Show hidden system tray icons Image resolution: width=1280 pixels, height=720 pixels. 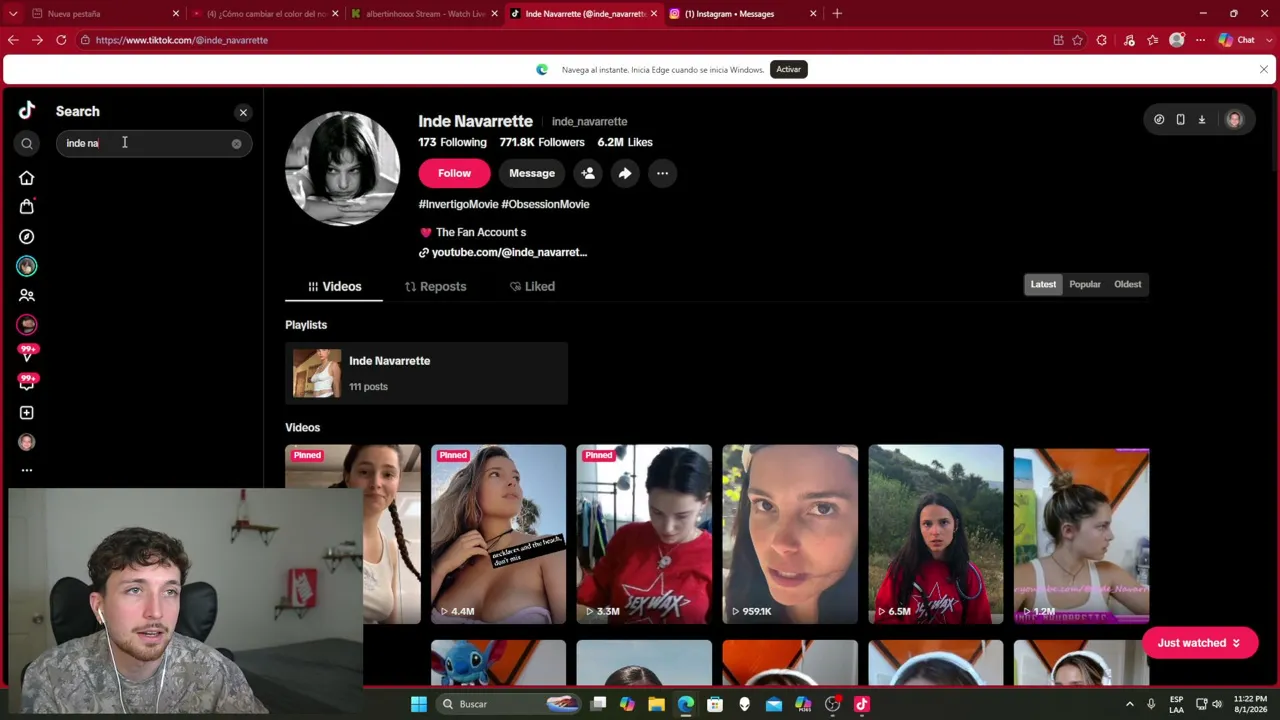[1130, 704]
